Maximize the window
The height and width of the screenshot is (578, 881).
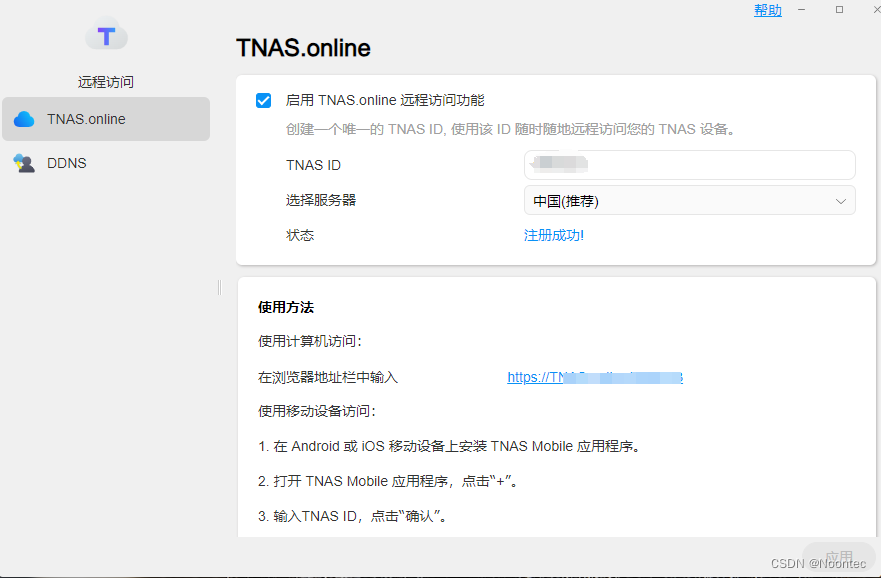pos(839,10)
